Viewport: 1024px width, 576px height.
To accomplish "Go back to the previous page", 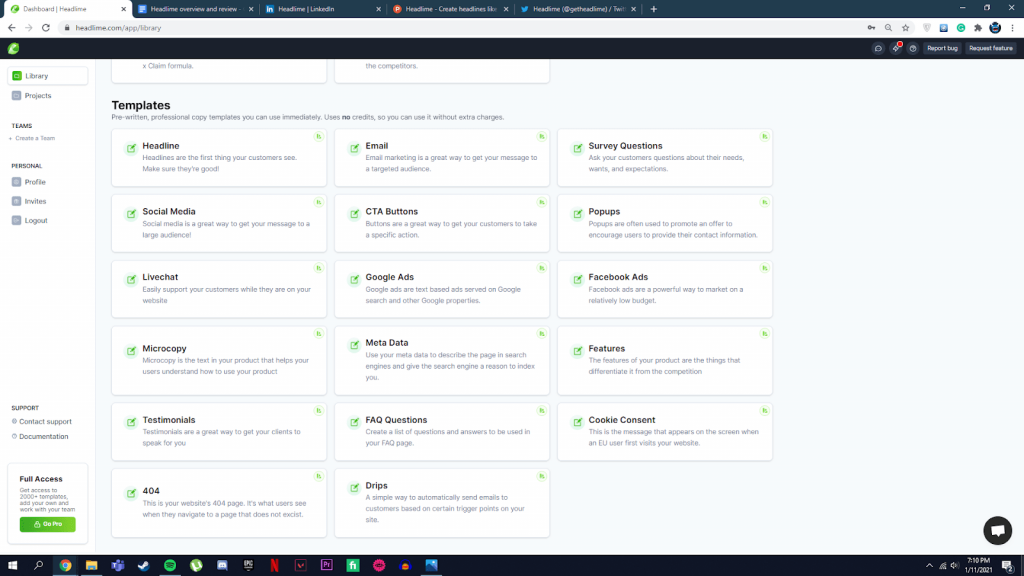I will pos(12,28).
